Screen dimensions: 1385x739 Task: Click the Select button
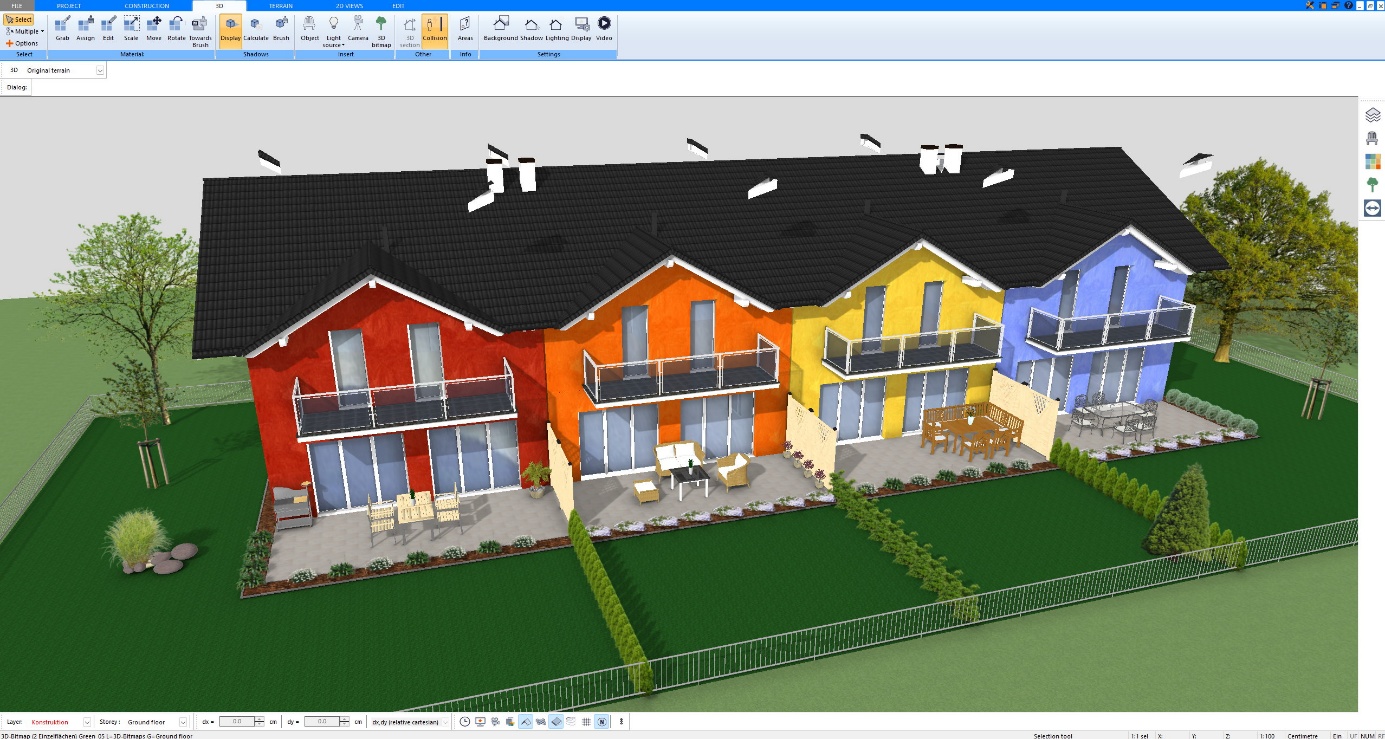click(20, 18)
